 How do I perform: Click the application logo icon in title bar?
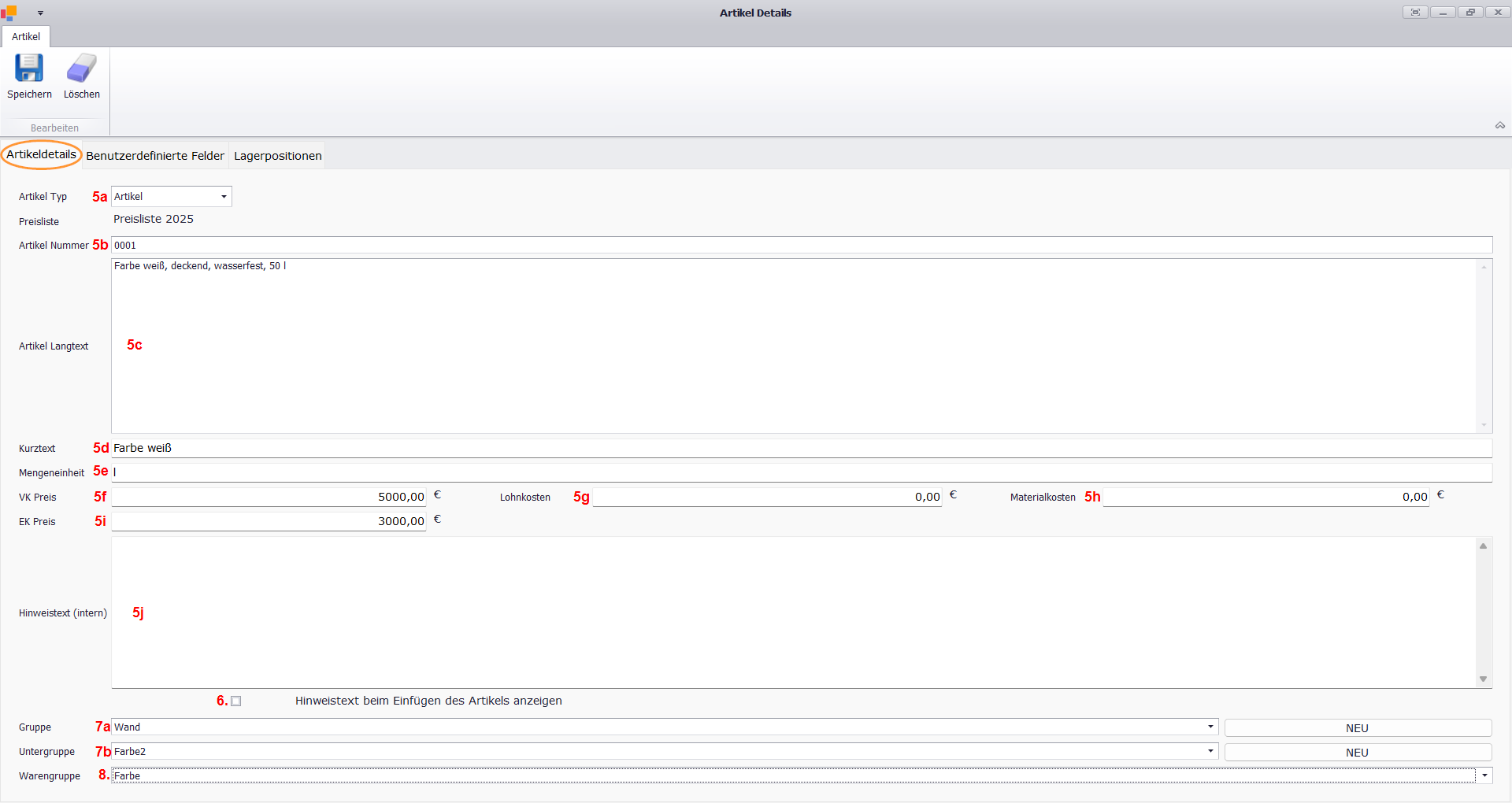click(x=9, y=13)
